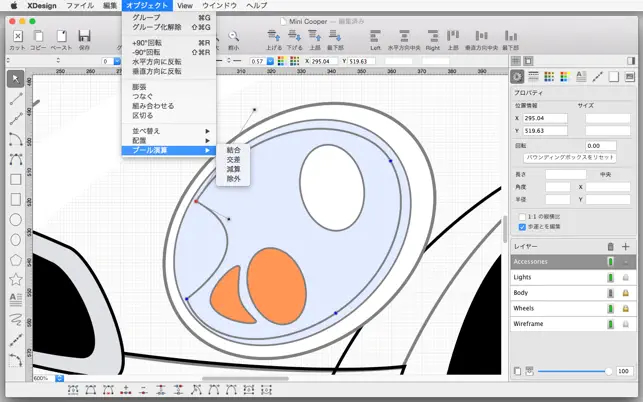Uncheck the 歩道とを編集 checkbox
643x402 pixels.
click(x=522, y=227)
